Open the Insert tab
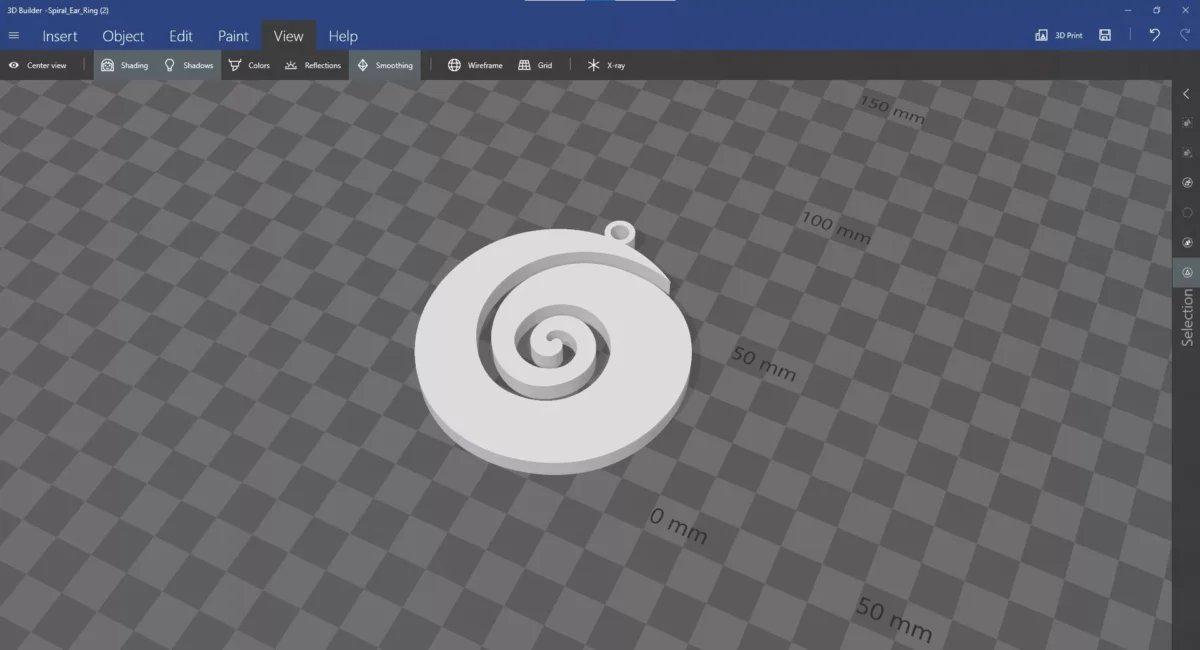This screenshot has width=1200, height=650. [60, 36]
